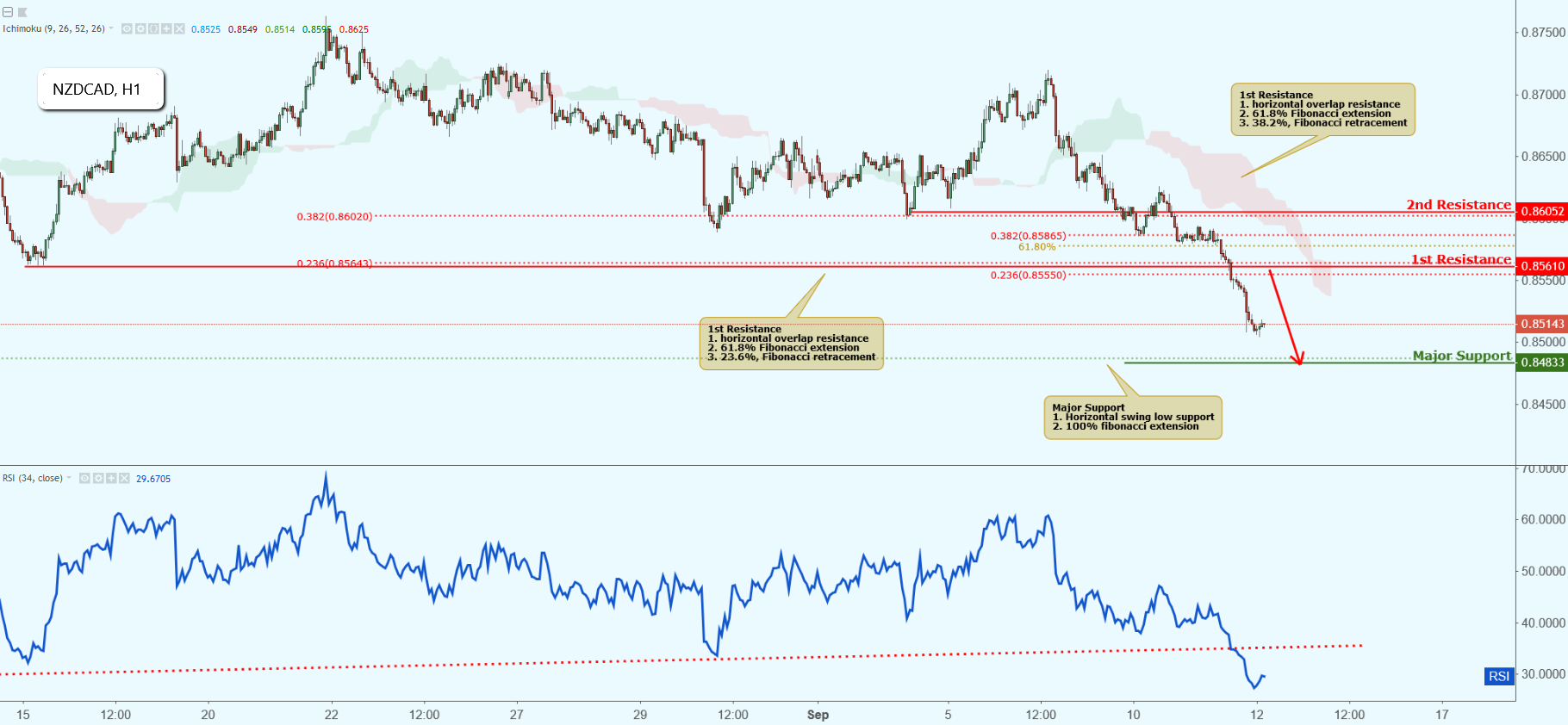Click the plus icon beside Ichimoku
This screenshot has height=725, width=1568.
[166, 29]
